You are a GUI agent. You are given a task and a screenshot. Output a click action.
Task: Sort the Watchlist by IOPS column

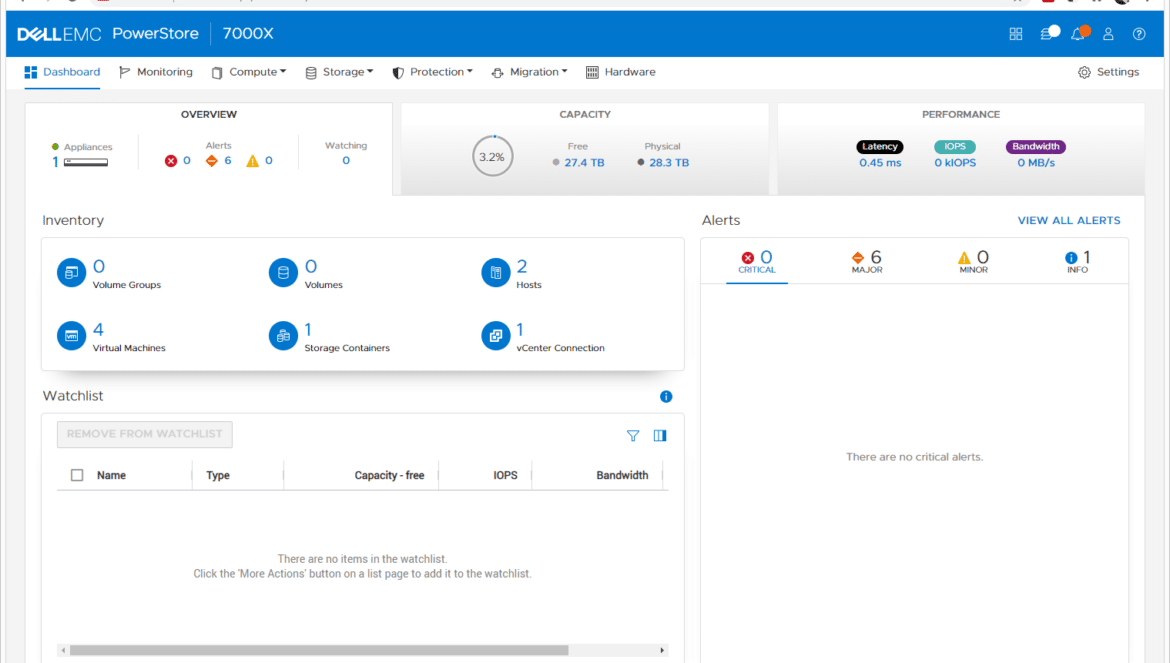tap(505, 475)
